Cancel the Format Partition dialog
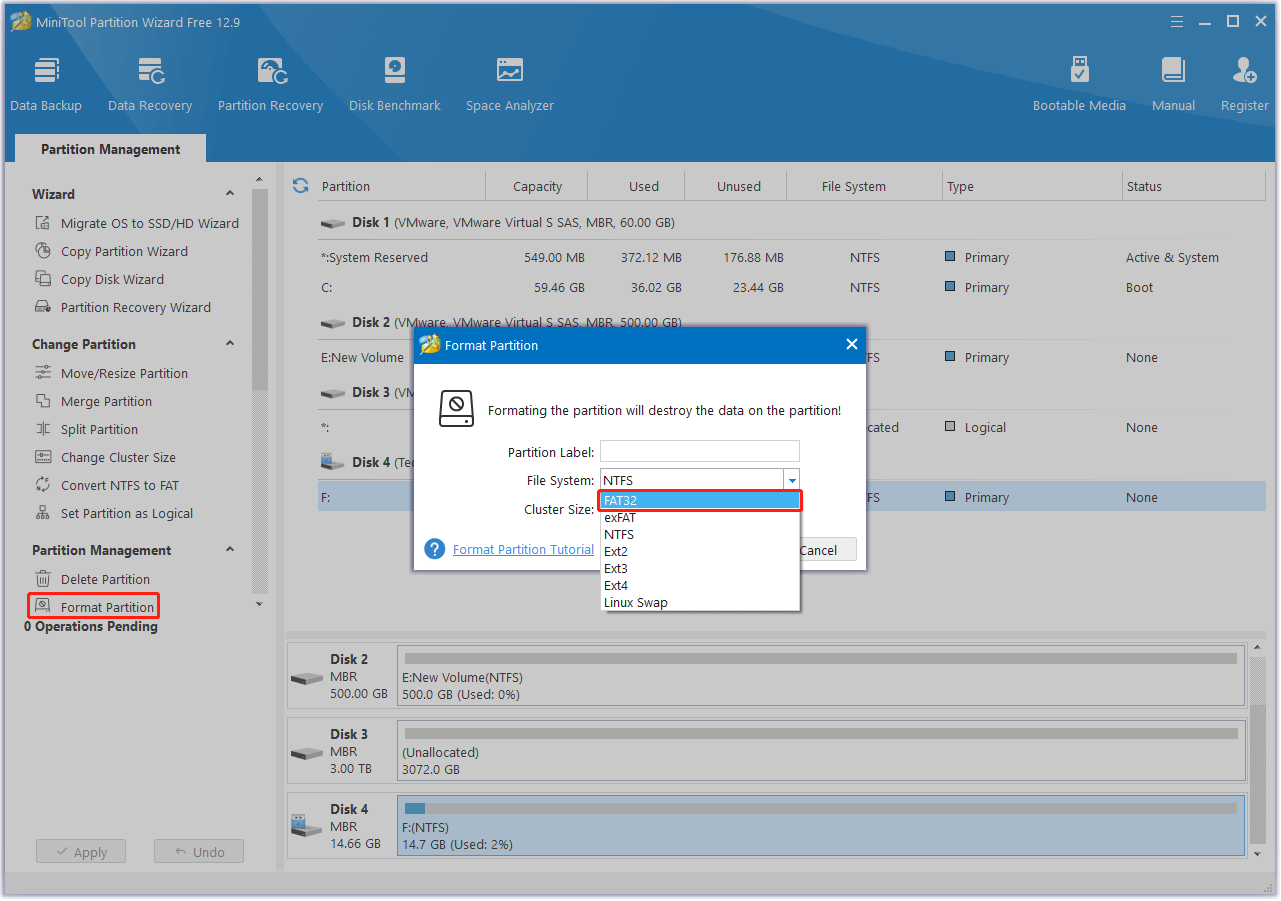The height and width of the screenshot is (901, 1281). coord(826,550)
